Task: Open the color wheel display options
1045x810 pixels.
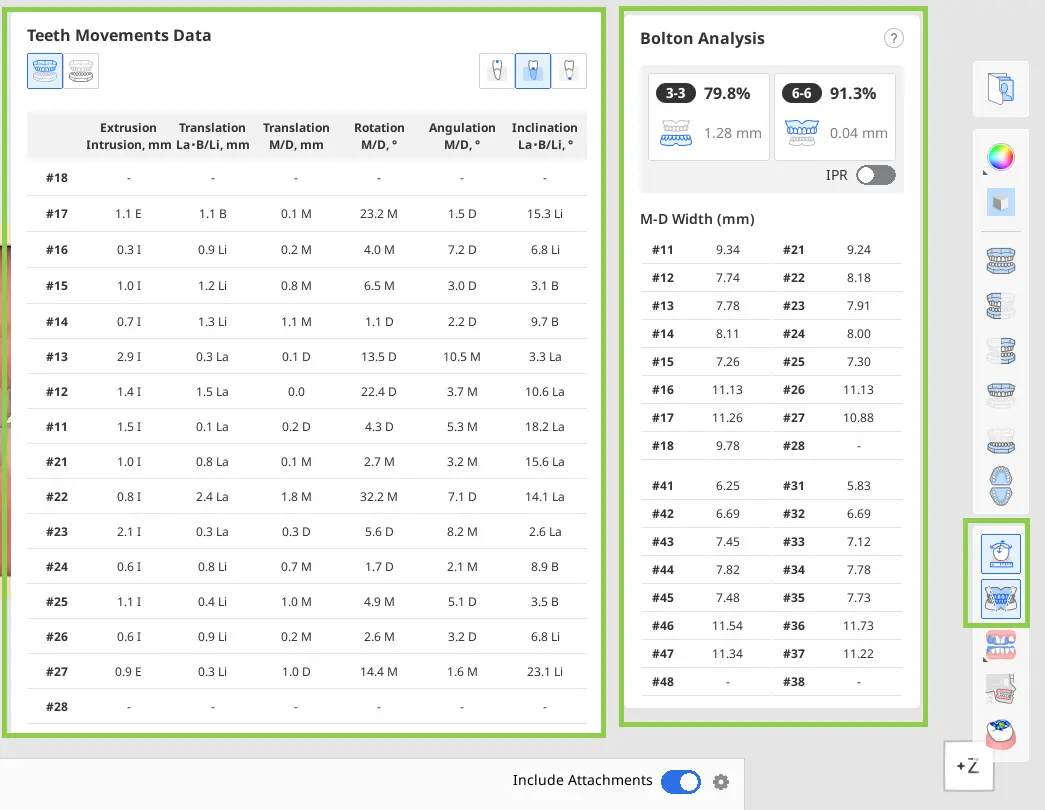Action: tap(1000, 157)
